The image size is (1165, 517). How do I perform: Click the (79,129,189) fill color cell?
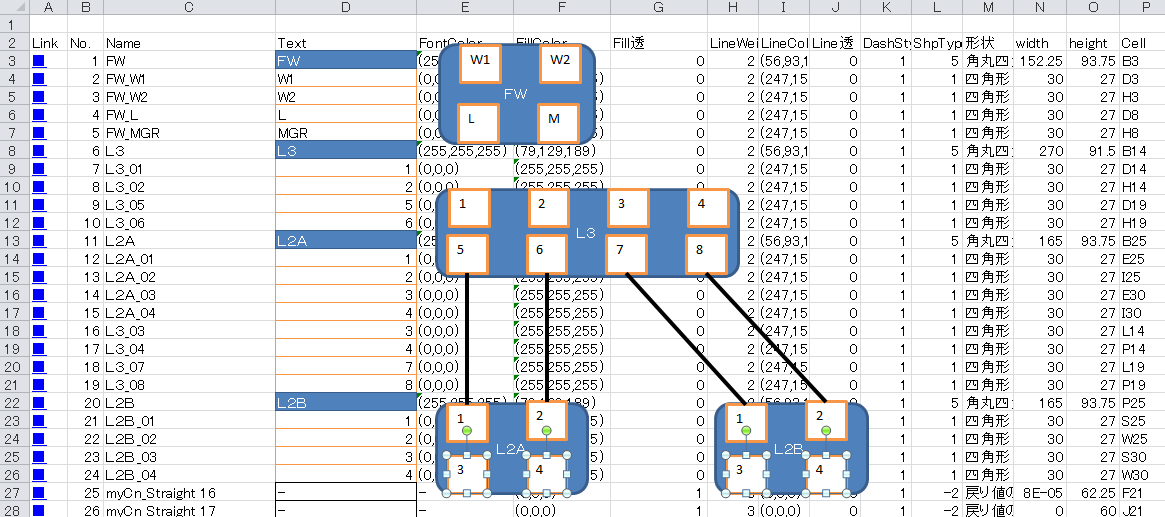coord(562,151)
